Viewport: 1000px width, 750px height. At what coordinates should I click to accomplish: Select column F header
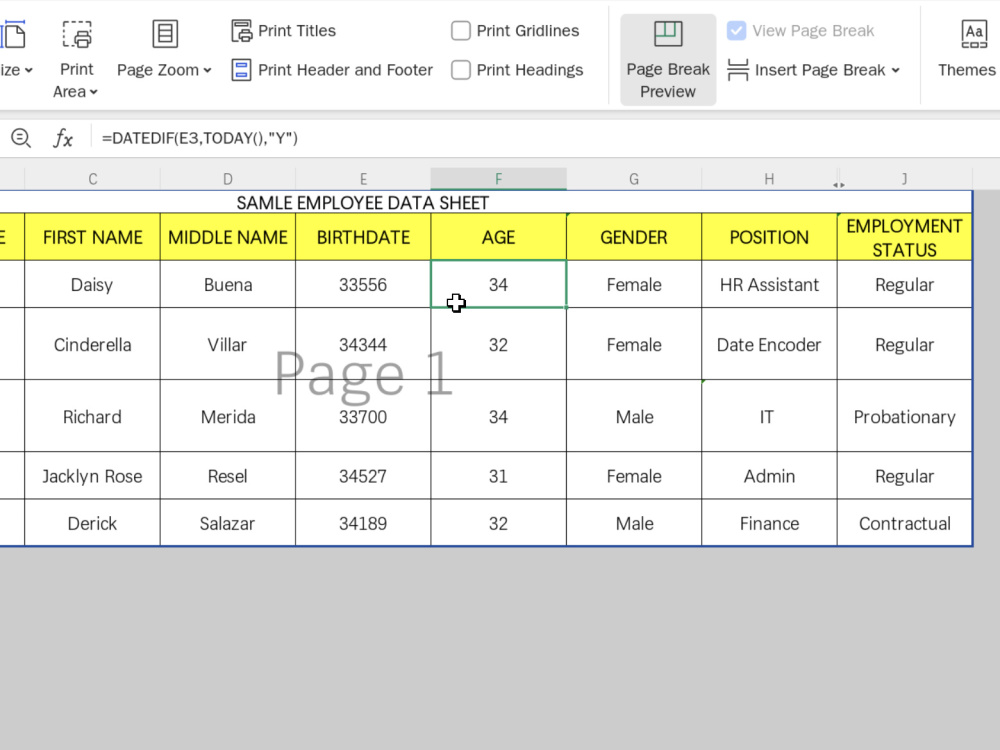[x=499, y=179]
